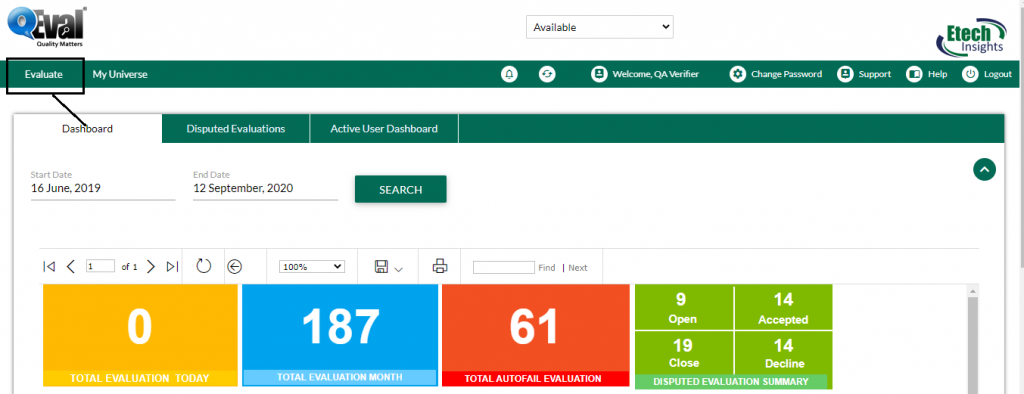Click the back-to-parent-report arrow icon
Screen dimensions: 1024x394
click(x=234, y=267)
